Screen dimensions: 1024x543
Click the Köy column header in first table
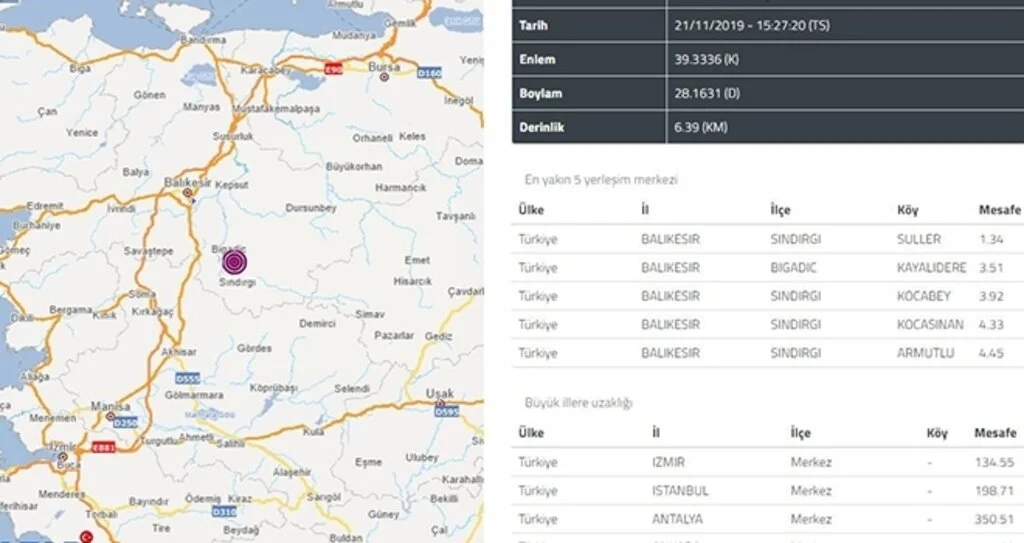[908, 210]
